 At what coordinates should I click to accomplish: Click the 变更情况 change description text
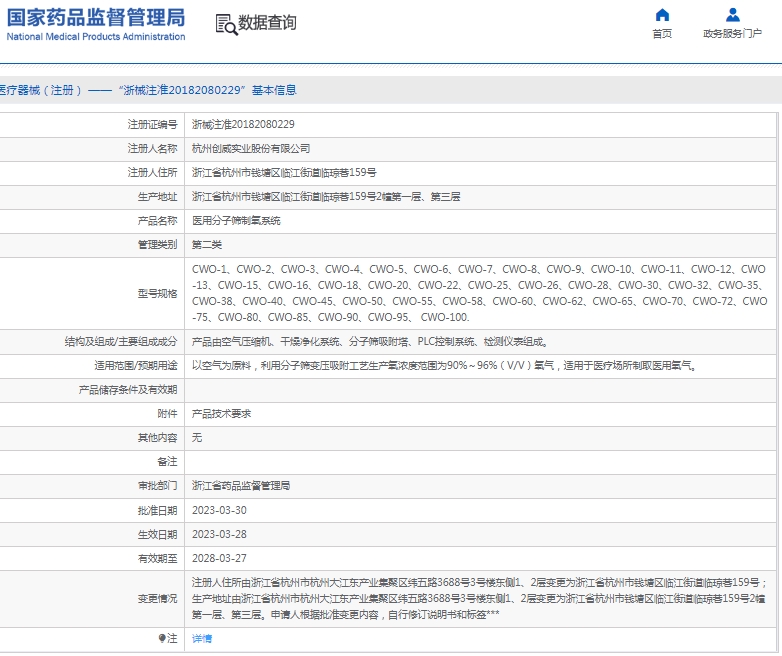pos(480,598)
